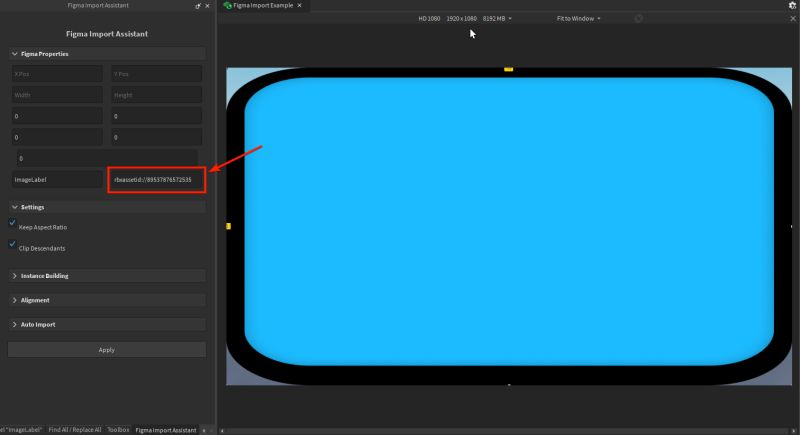Undock the Figma Import Assistant panel
The width and height of the screenshot is (800, 435).
click(x=198, y=6)
